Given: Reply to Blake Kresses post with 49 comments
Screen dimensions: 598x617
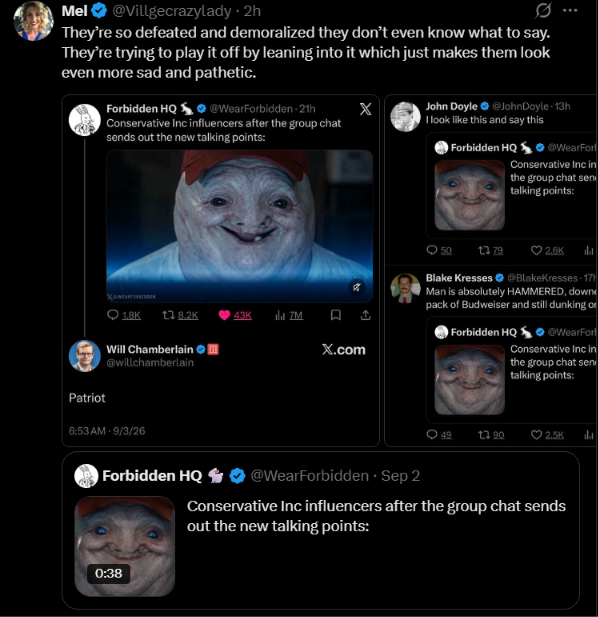Looking at the screenshot, I should [x=432, y=434].
